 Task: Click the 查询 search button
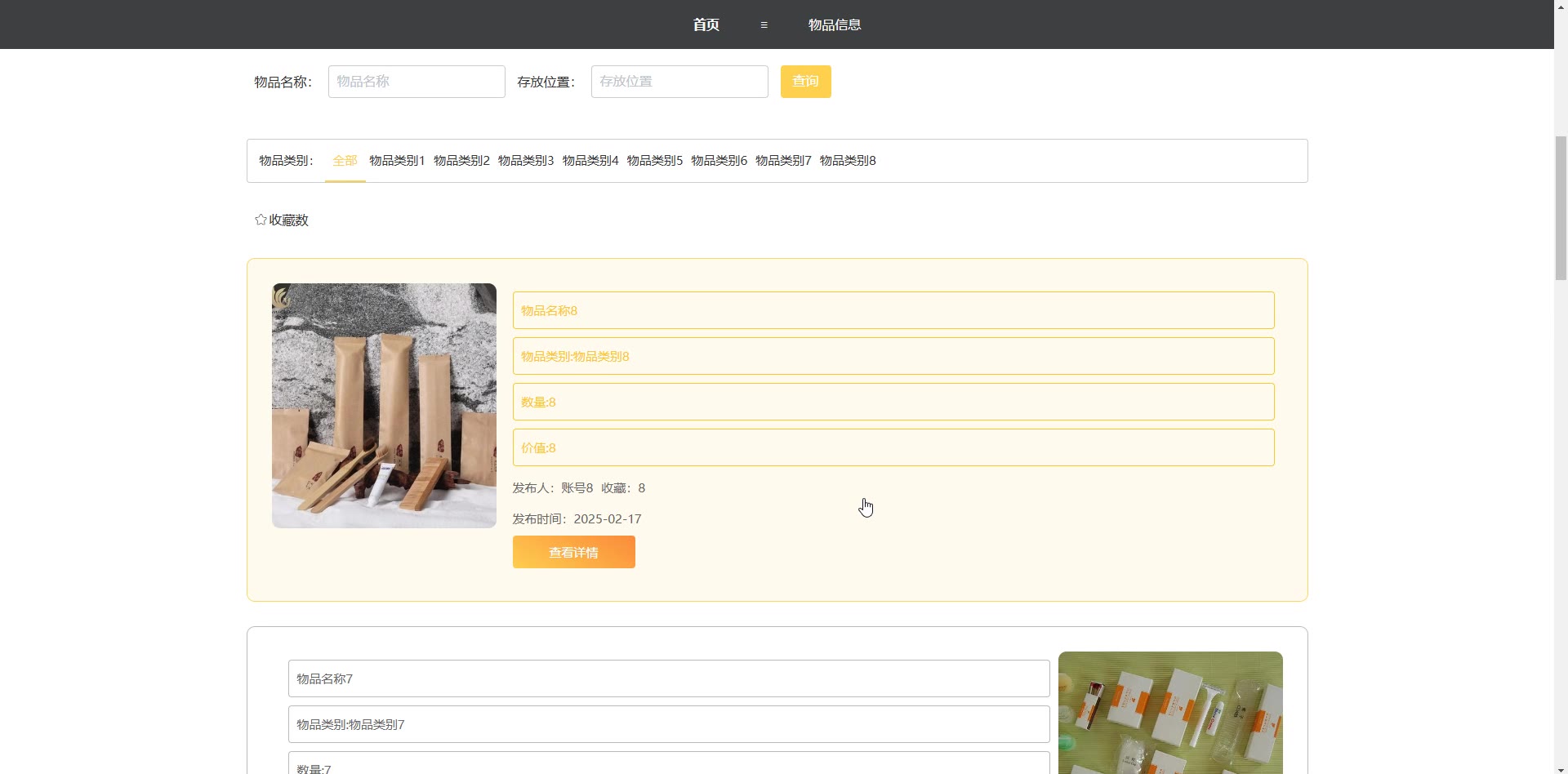tap(805, 82)
